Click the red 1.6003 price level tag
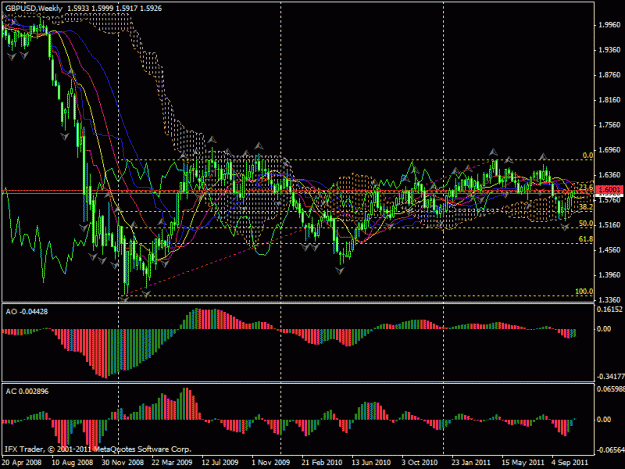 (609, 189)
